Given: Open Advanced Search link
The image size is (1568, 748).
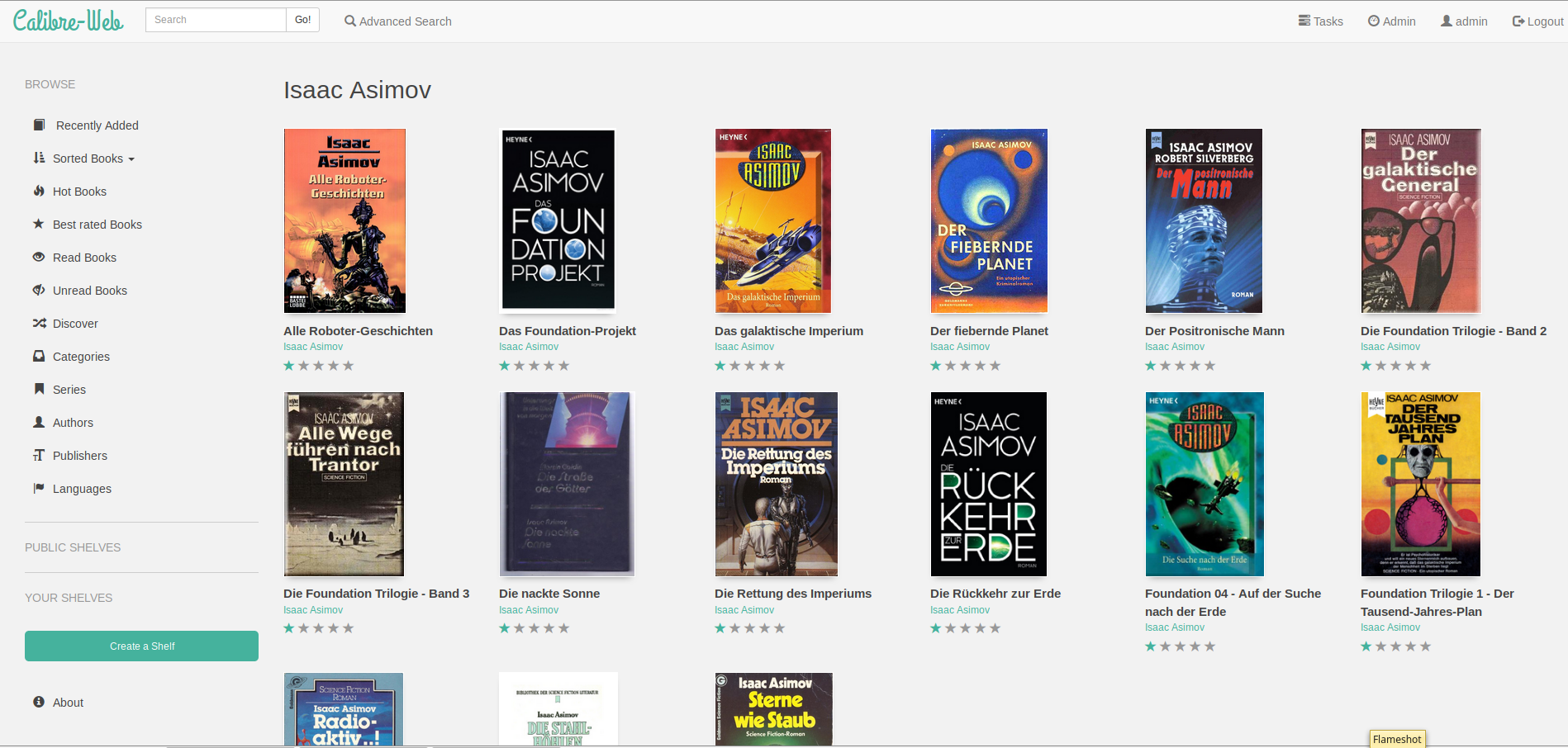Looking at the screenshot, I should pos(397,21).
